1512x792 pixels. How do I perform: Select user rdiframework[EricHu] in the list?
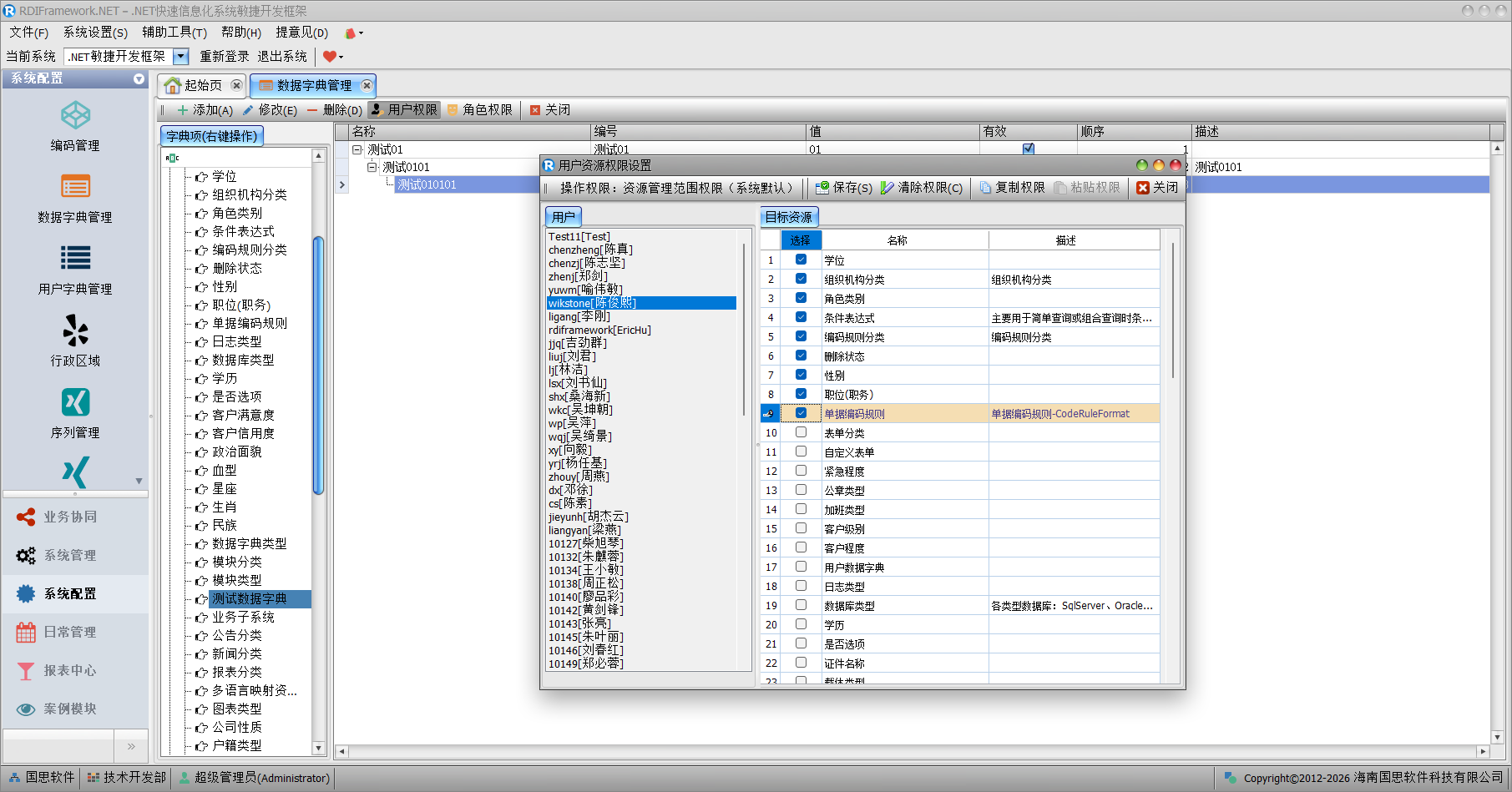(599, 330)
